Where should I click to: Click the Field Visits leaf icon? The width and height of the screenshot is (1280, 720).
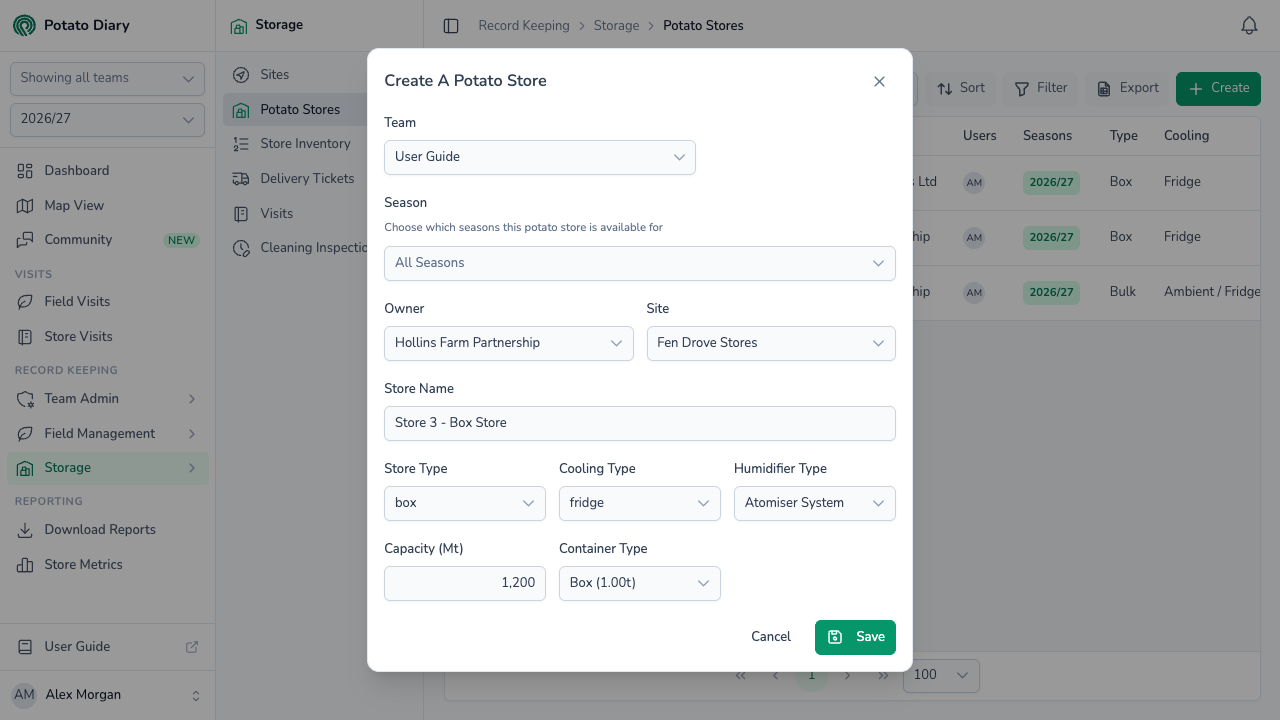[25, 302]
